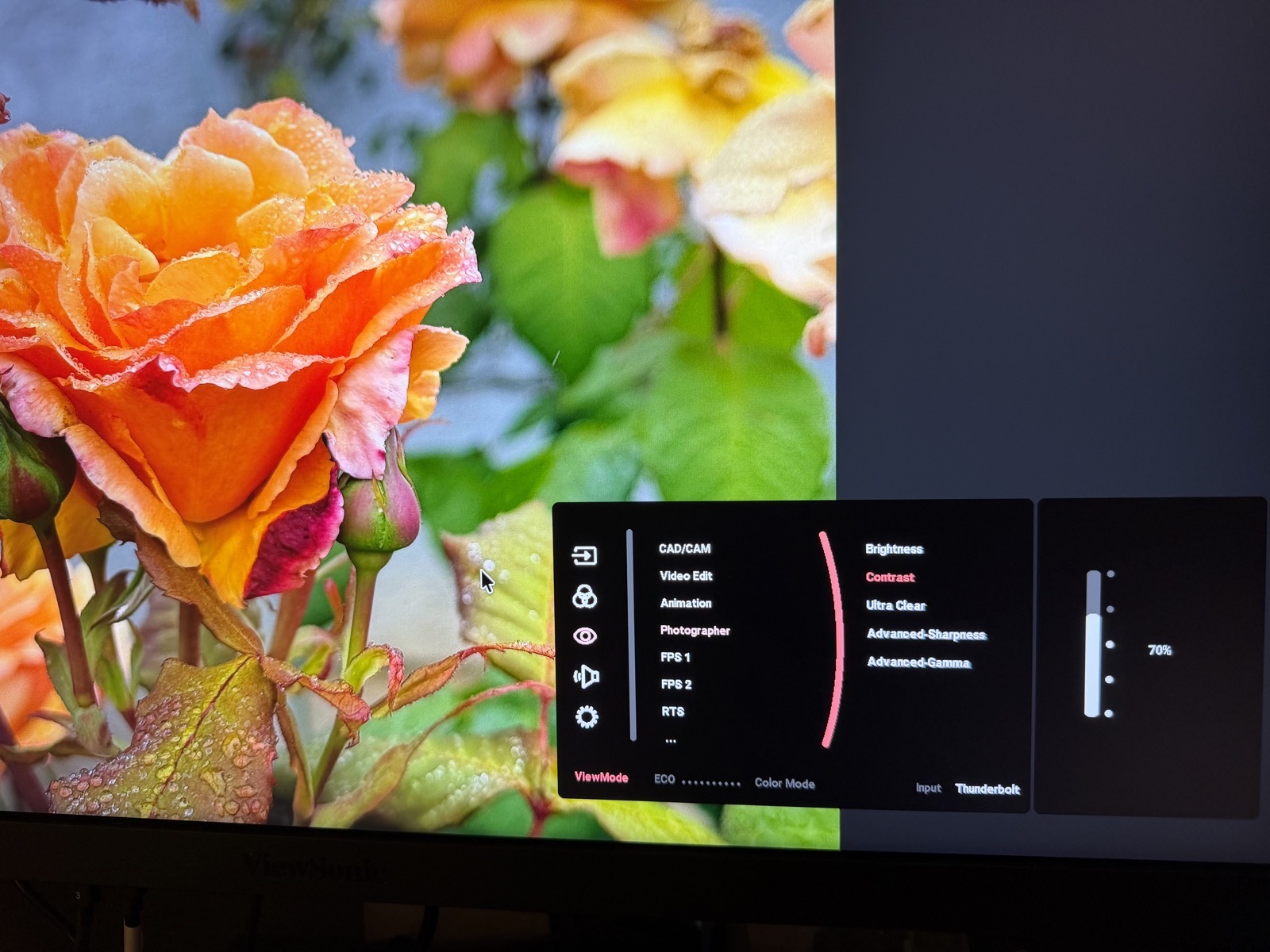Open Advanced-Sharpness setting
Image resolution: width=1270 pixels, height=952 pixels.
(926, 634)
